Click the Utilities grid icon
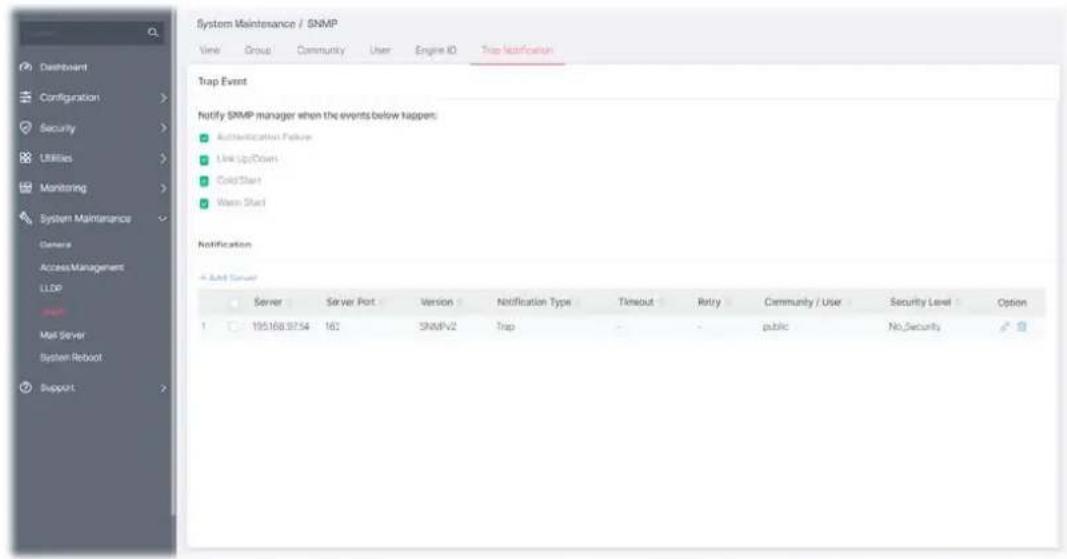Viewport: 1067px width, 559px height. coord(26,157)
